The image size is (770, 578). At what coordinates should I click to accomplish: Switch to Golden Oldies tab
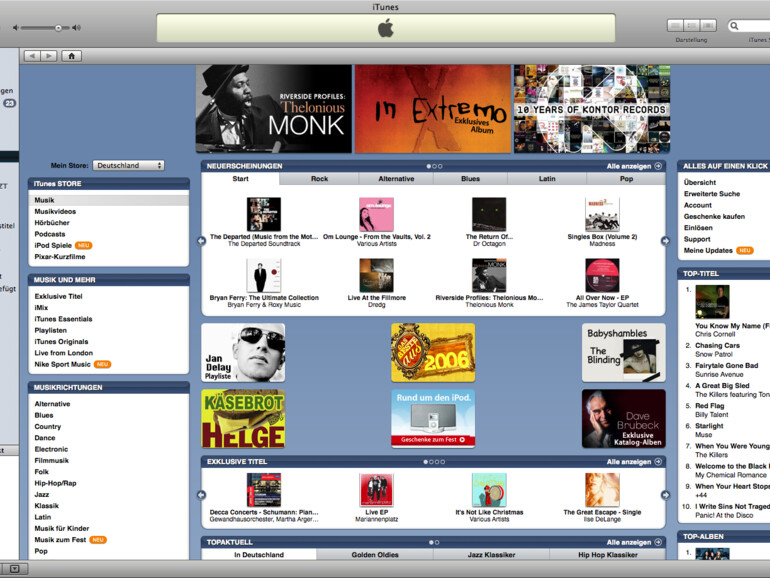tap(375, 554)
